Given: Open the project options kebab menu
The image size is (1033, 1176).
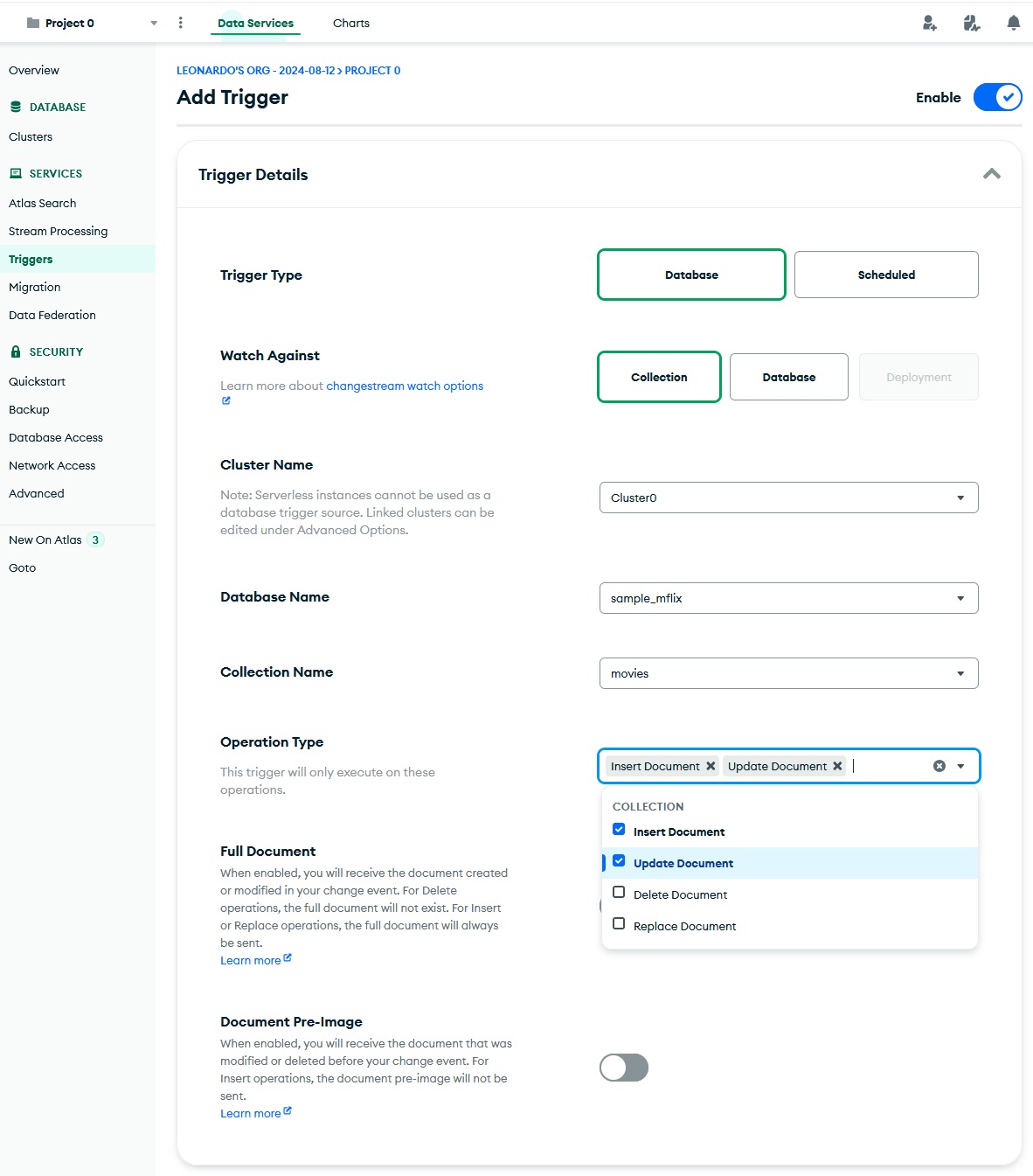Looking at the screenshot, I should [180, 23].
